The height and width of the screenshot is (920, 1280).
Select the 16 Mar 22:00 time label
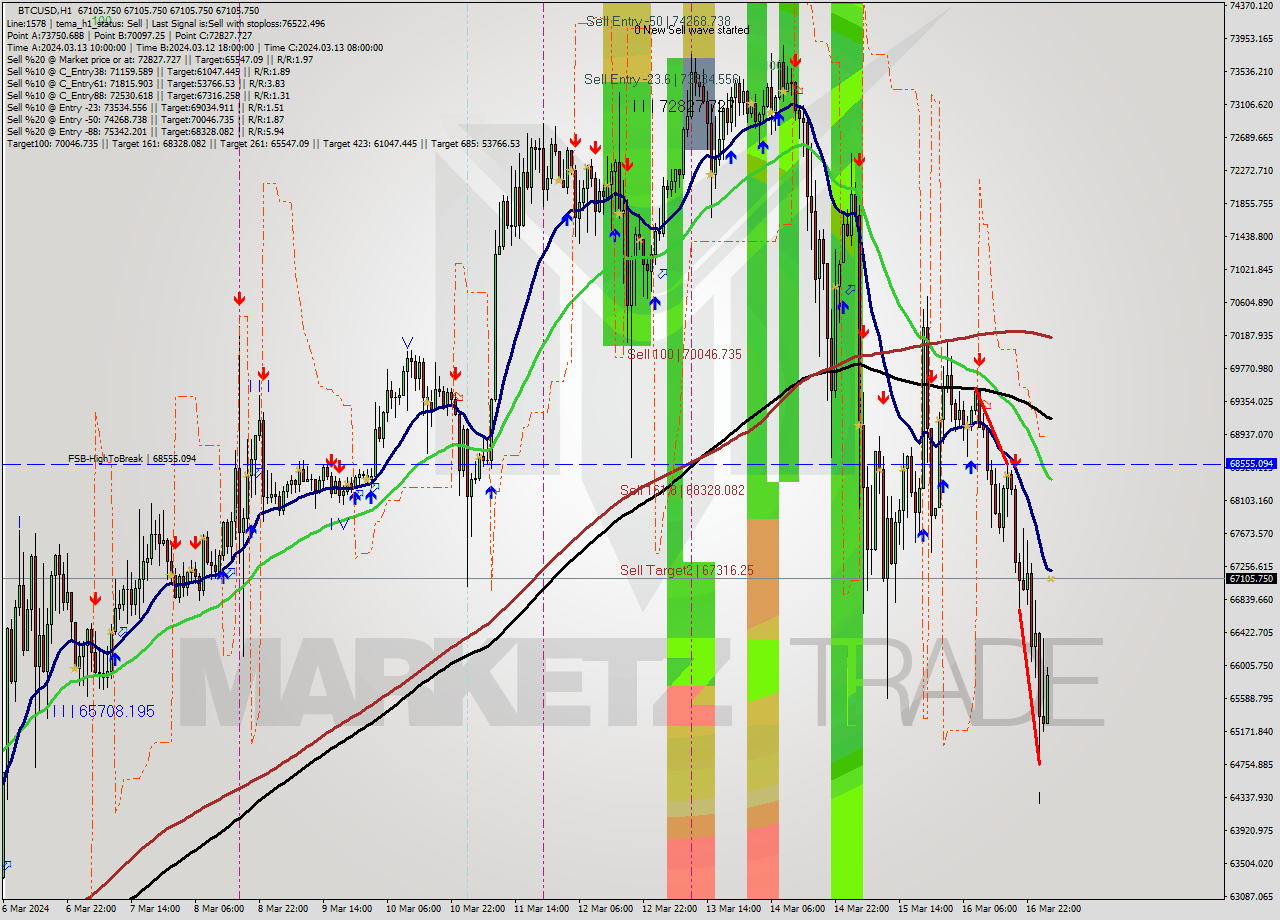pyautogui.click(x=1053, y=909)
